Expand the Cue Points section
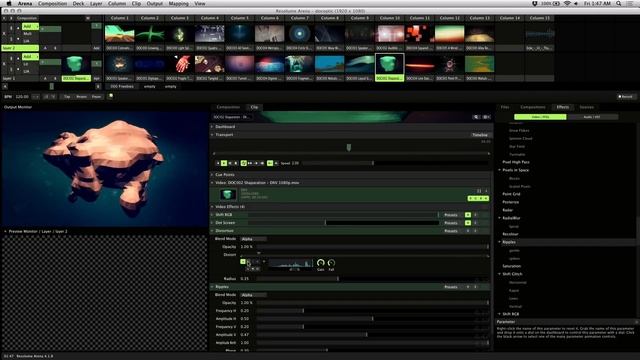The height and width of the screenshot is (360, 640). pos(212,175)
